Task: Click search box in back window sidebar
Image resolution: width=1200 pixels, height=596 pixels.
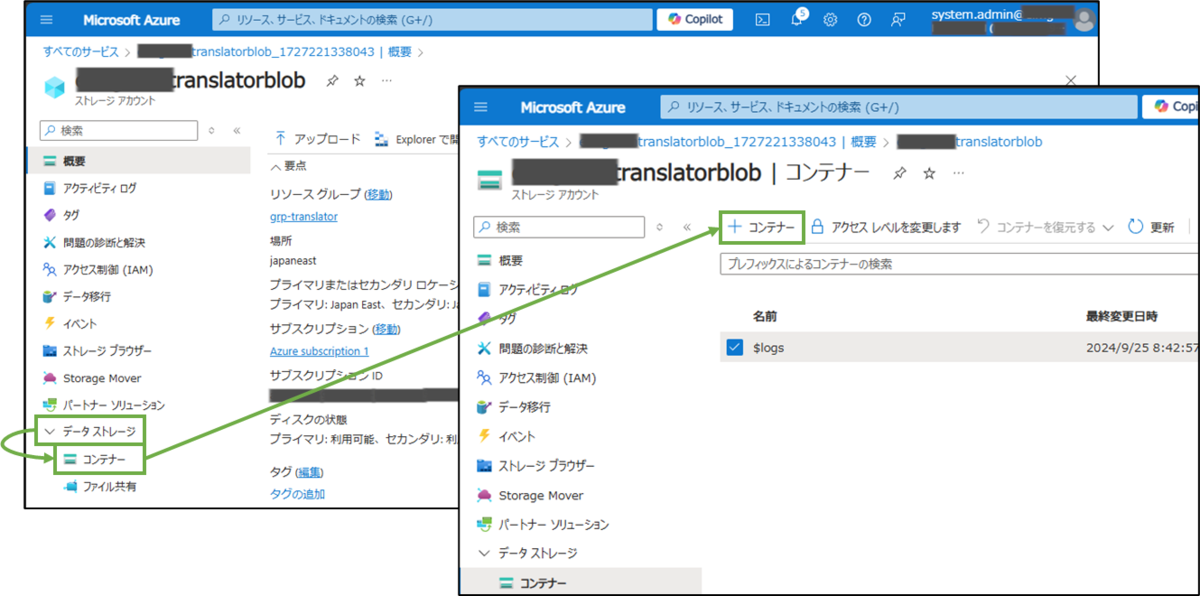Action: click(x=119, y=130)
